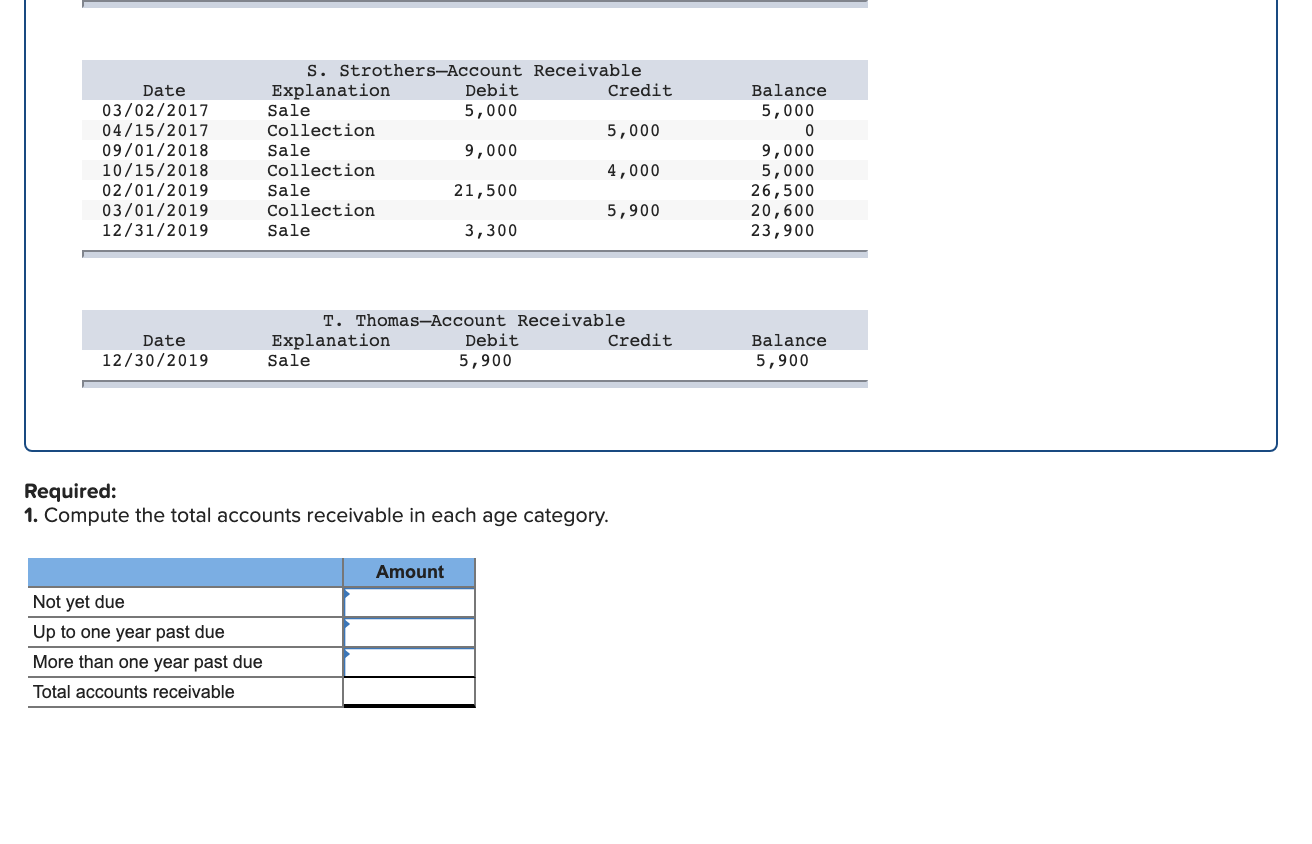Select the 12/31/2019 date entry
The image size is (1312, 844).
(x=156, y=231)
